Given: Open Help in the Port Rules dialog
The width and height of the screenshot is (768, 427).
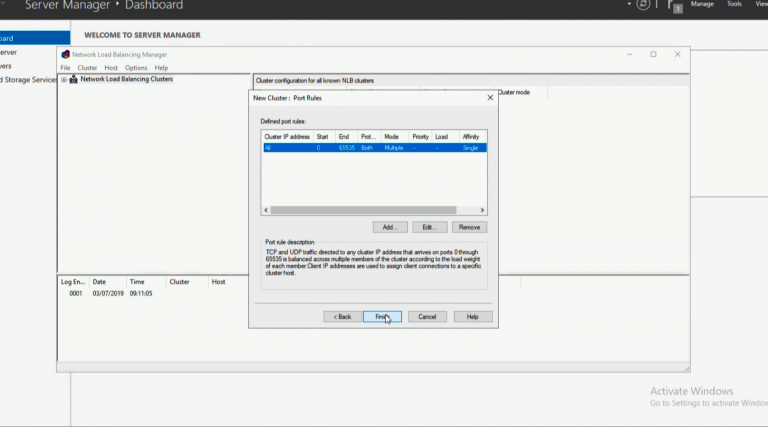Looking at the screenshot, I should [473, 317].
